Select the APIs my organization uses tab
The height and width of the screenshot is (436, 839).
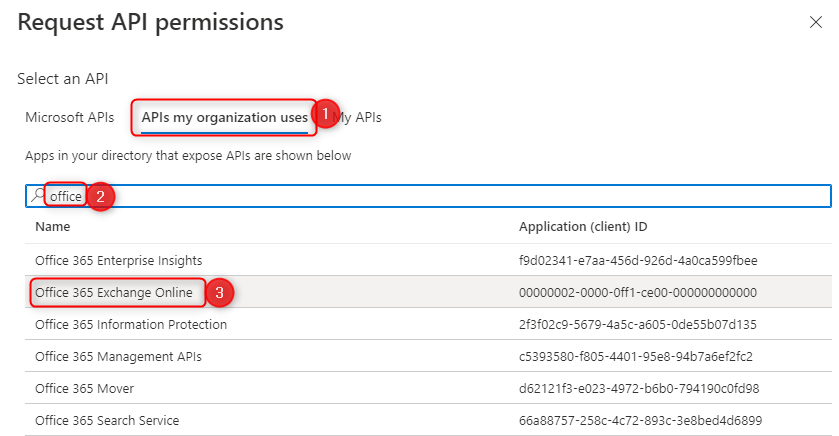coord(224,117)
